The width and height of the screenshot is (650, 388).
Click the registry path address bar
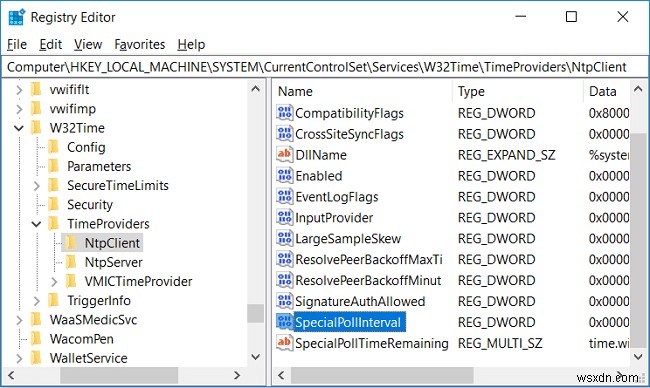325,67
